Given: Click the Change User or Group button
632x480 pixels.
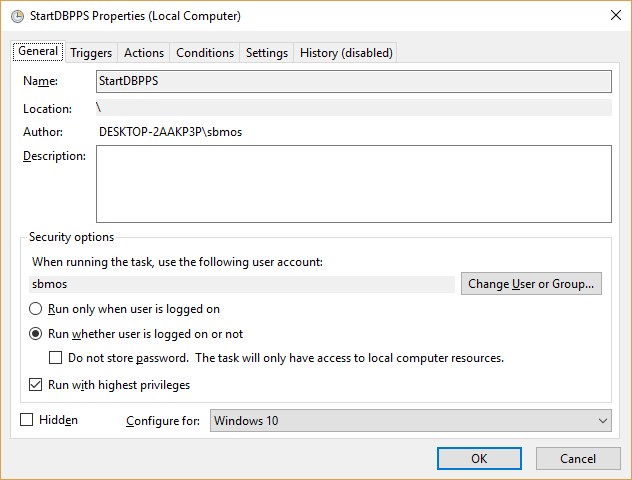Looking at the screenshot, I should [x=531, y=284].
